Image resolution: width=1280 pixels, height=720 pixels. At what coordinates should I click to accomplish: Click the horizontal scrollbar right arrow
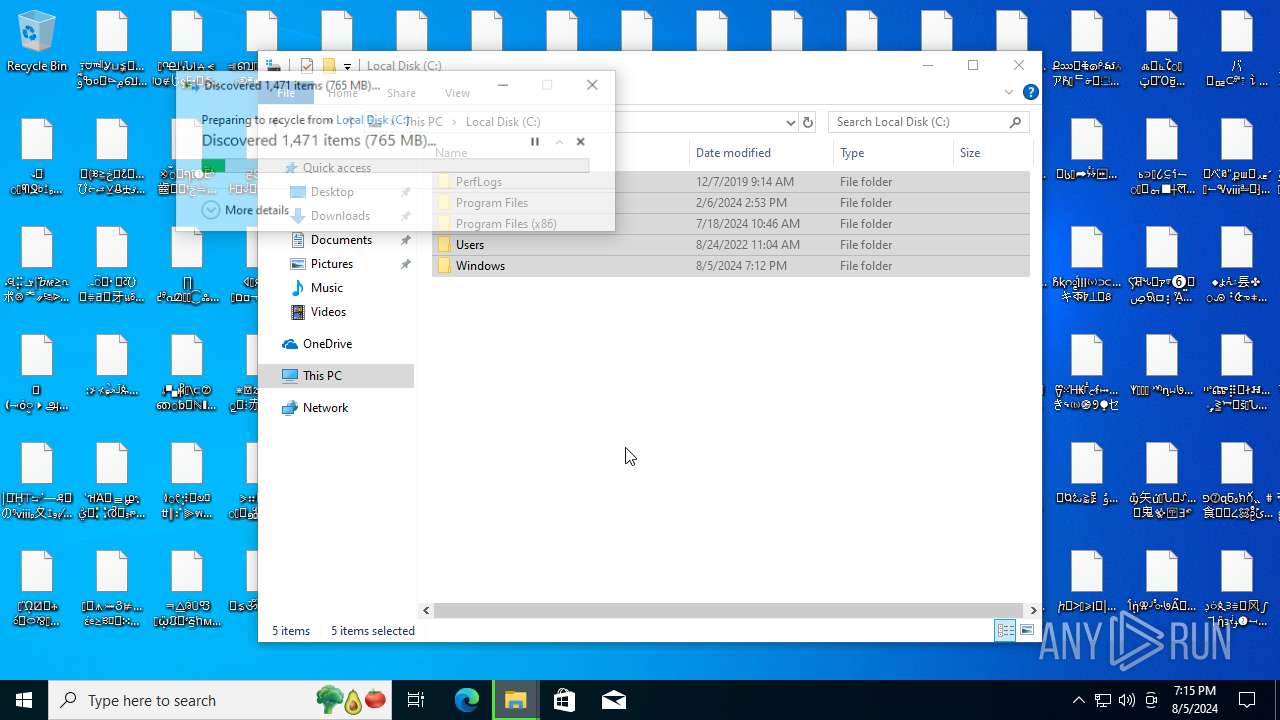click(x=1033, y=610)
